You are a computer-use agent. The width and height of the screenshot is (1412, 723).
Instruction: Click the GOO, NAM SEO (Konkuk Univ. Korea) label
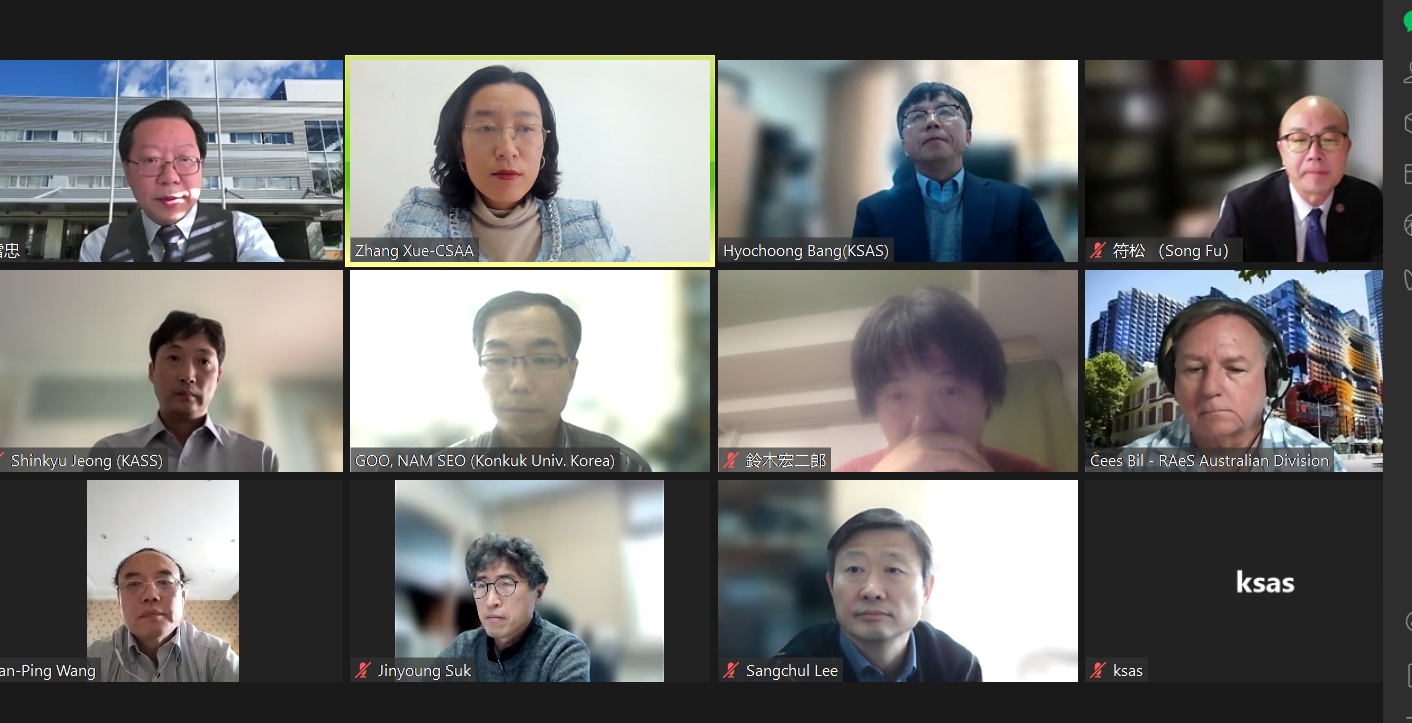coord(485,461)
